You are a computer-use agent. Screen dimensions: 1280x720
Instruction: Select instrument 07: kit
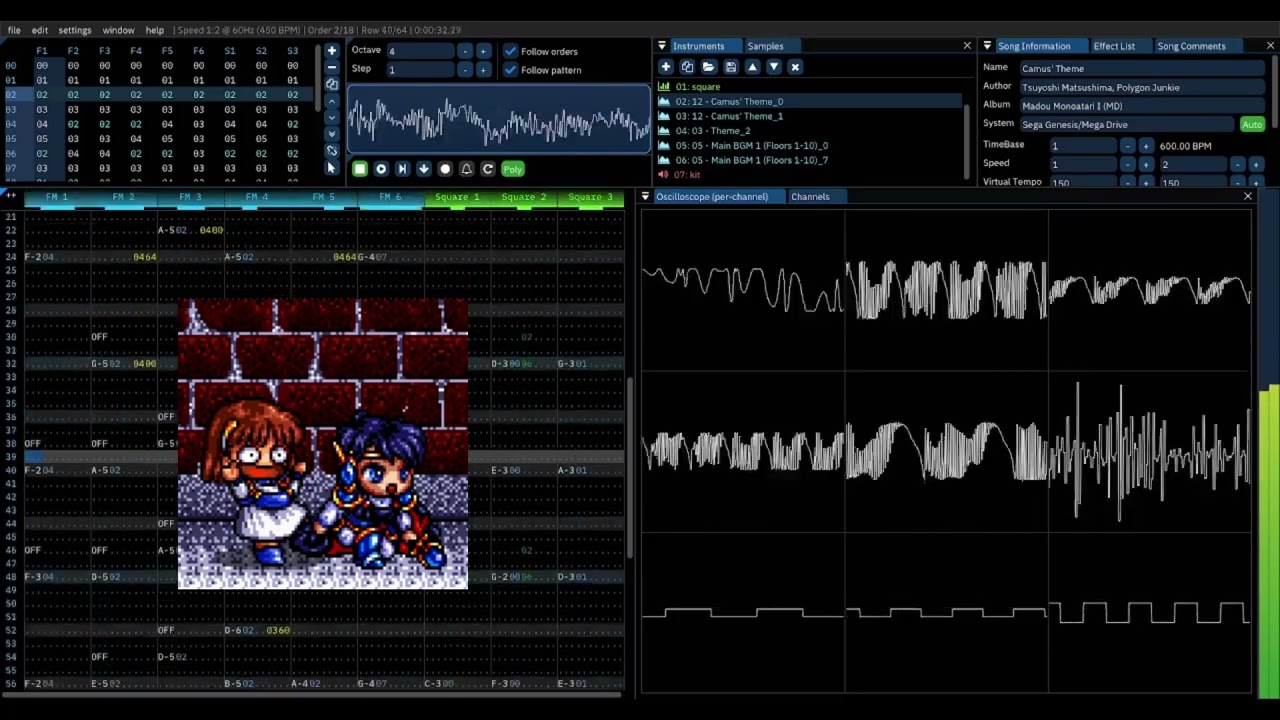808,175
